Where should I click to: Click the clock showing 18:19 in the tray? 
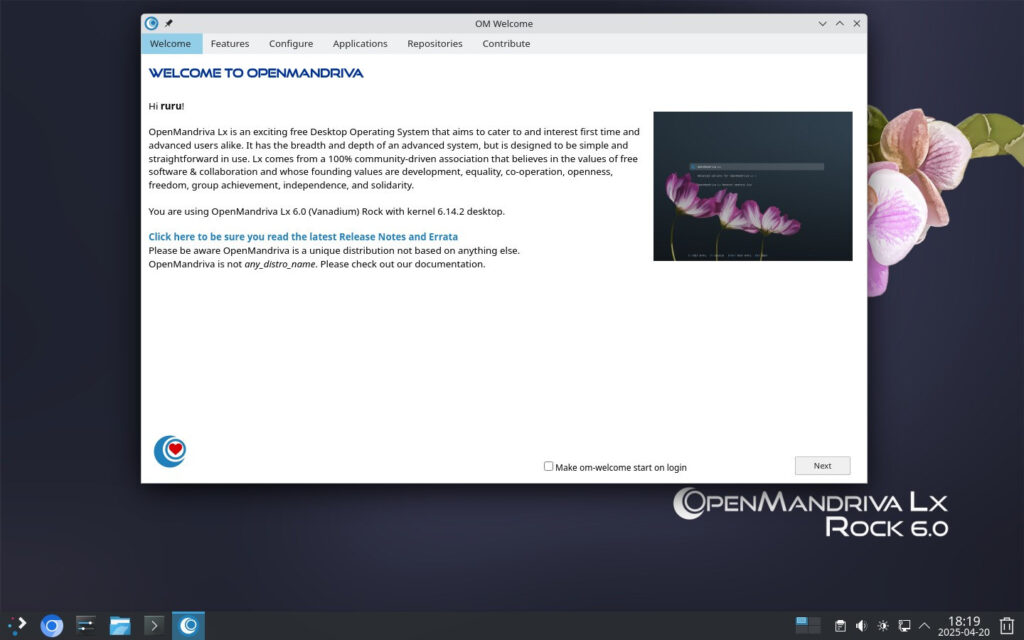tap(963, 625)
